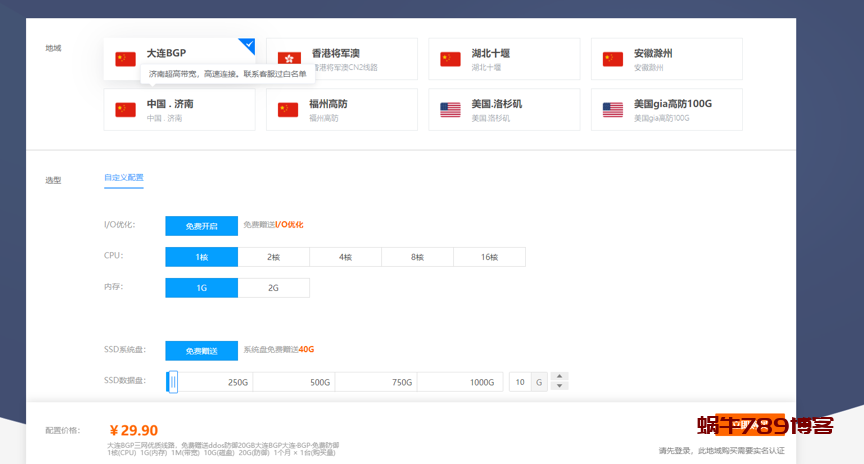This screenshot has height=464, width=864.
Task: Pick the flag icon of 安徽滁州
Action: 613,59
